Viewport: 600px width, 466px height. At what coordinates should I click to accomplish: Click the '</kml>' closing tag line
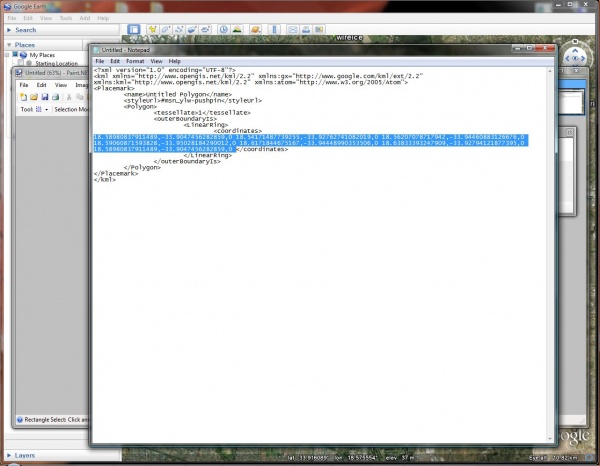coord(104,179)
